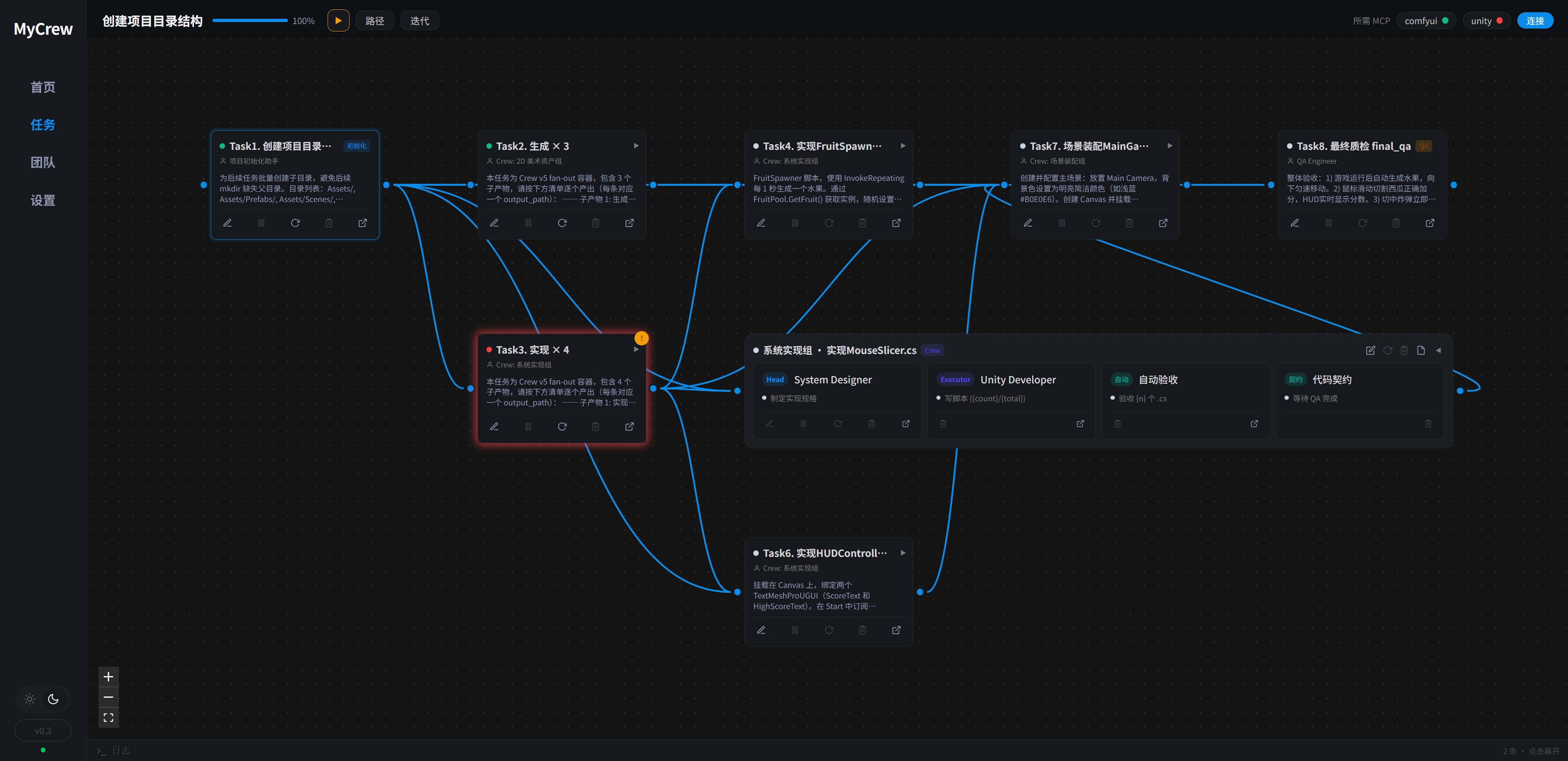Click the 初始化 tag on Task1
1568x761 pixels.
[357, 146]
